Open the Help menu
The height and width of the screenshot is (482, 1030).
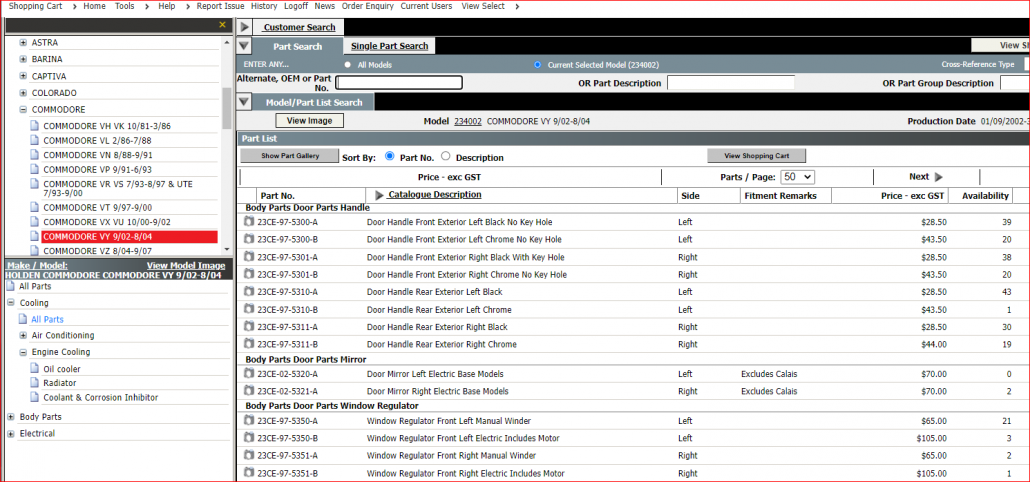167,6
